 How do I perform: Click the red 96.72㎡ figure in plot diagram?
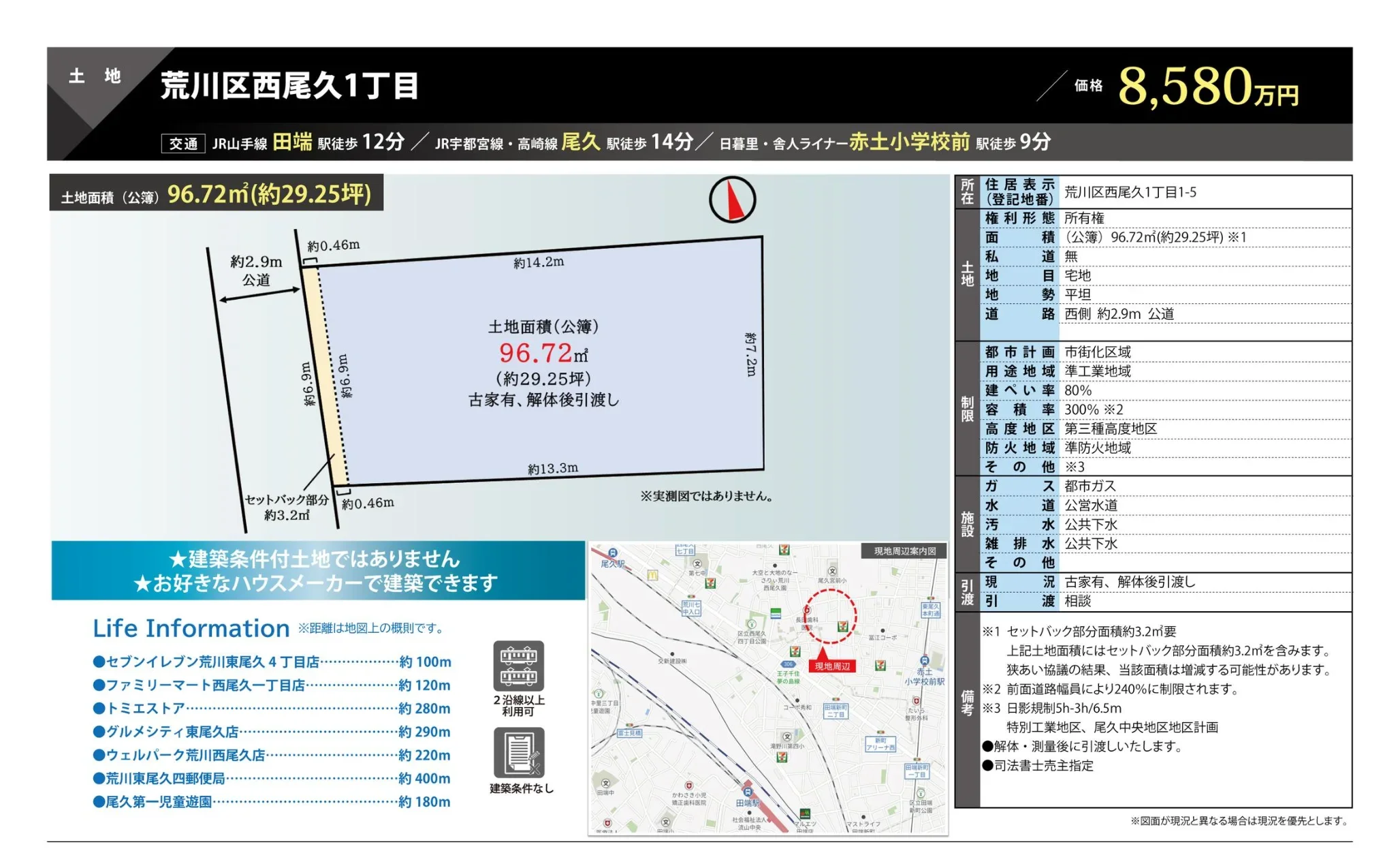(543, 353)
